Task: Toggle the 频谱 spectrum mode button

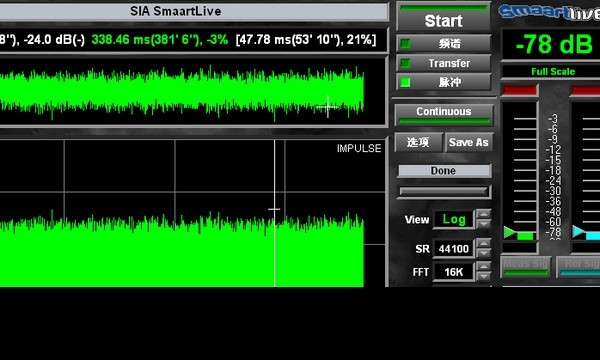Action: pyautogui.click(x=443, y=43)
